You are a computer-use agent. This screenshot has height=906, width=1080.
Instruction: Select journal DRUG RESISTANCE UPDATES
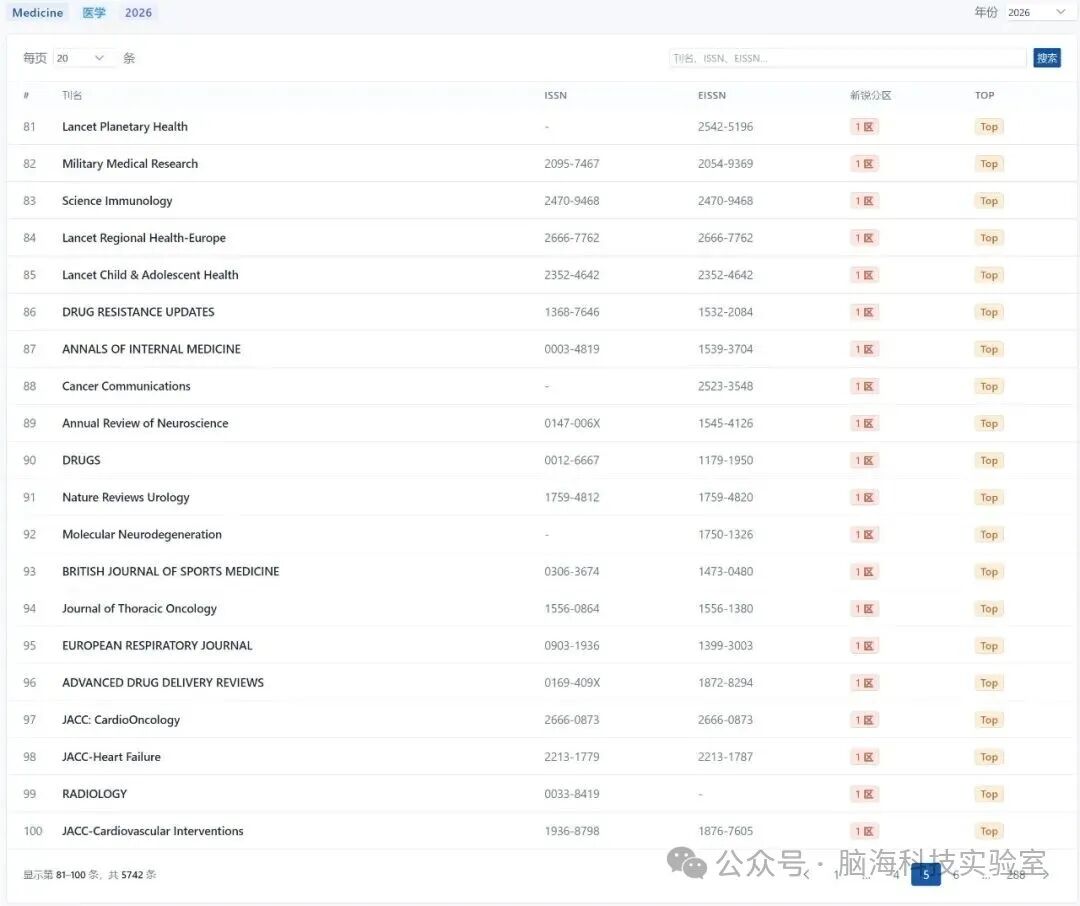[138, 312]
